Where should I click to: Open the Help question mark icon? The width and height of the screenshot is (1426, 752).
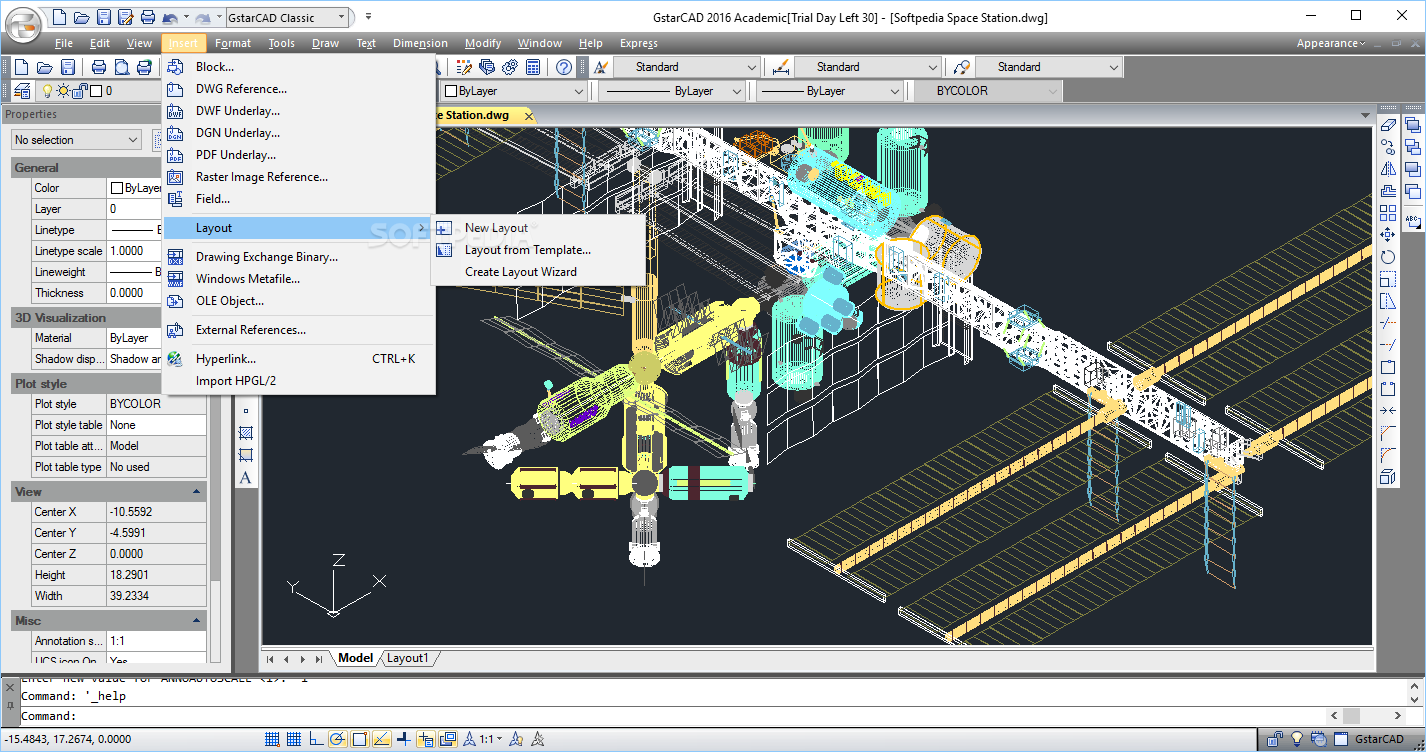(564, 67)
